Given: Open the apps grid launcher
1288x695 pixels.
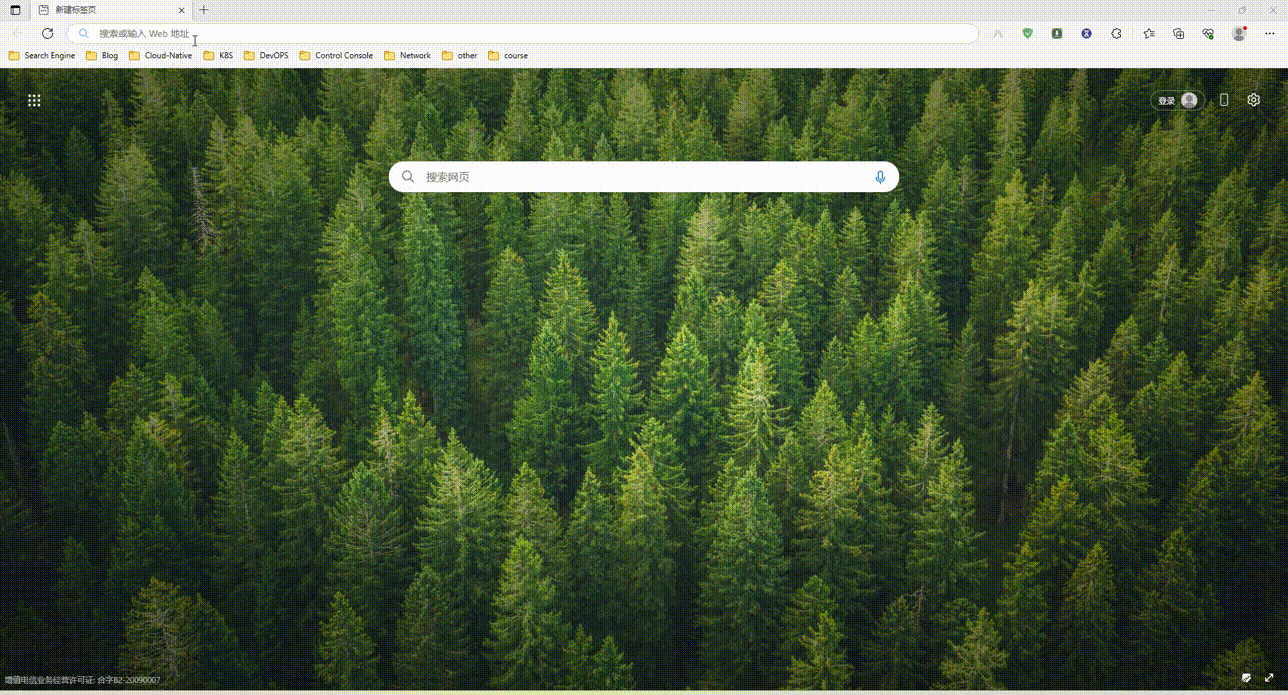Looking at the screenshot, I should click(34, 100).
